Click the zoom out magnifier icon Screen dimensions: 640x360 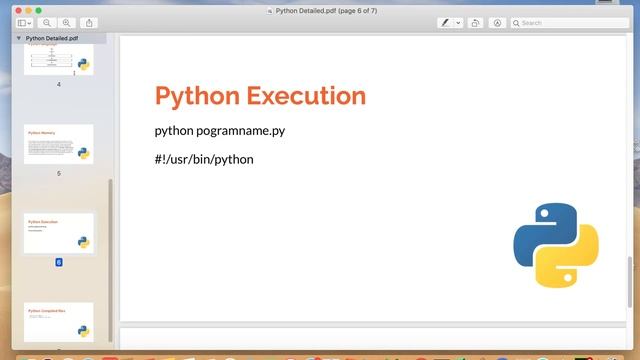(x=47, y=23)
